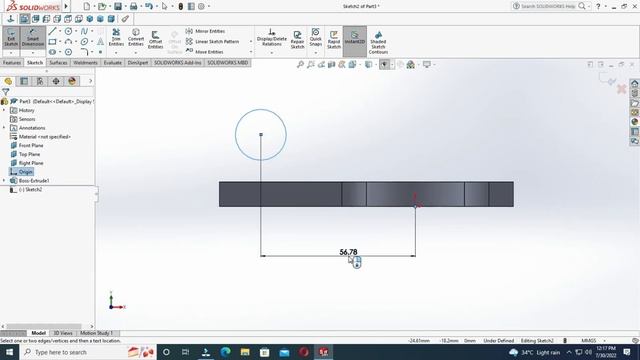Click Convert Entities tool
The height and width of the screenshot is (360, 640).
click(136, 37)
